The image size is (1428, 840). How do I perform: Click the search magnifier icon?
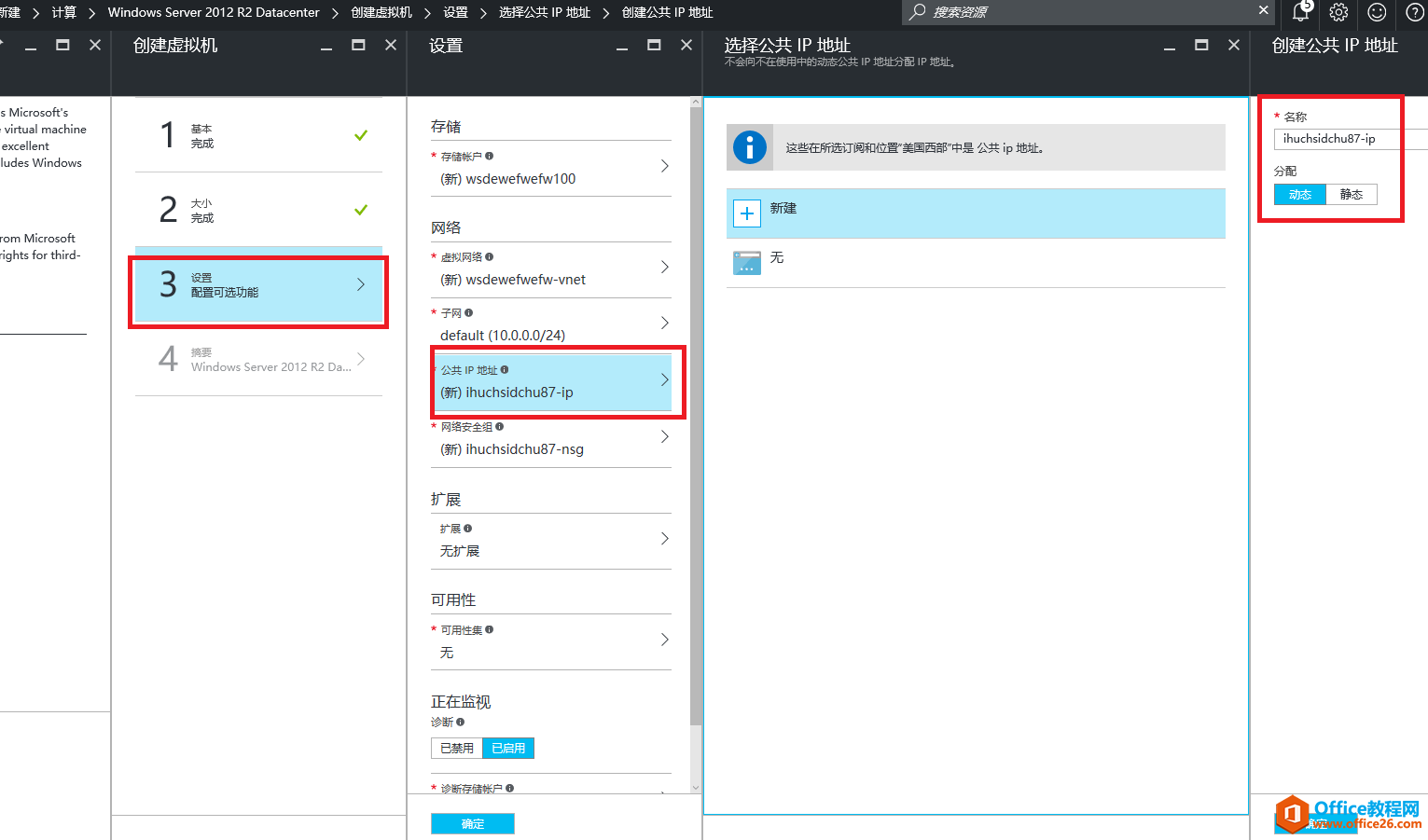pos(918,11)
